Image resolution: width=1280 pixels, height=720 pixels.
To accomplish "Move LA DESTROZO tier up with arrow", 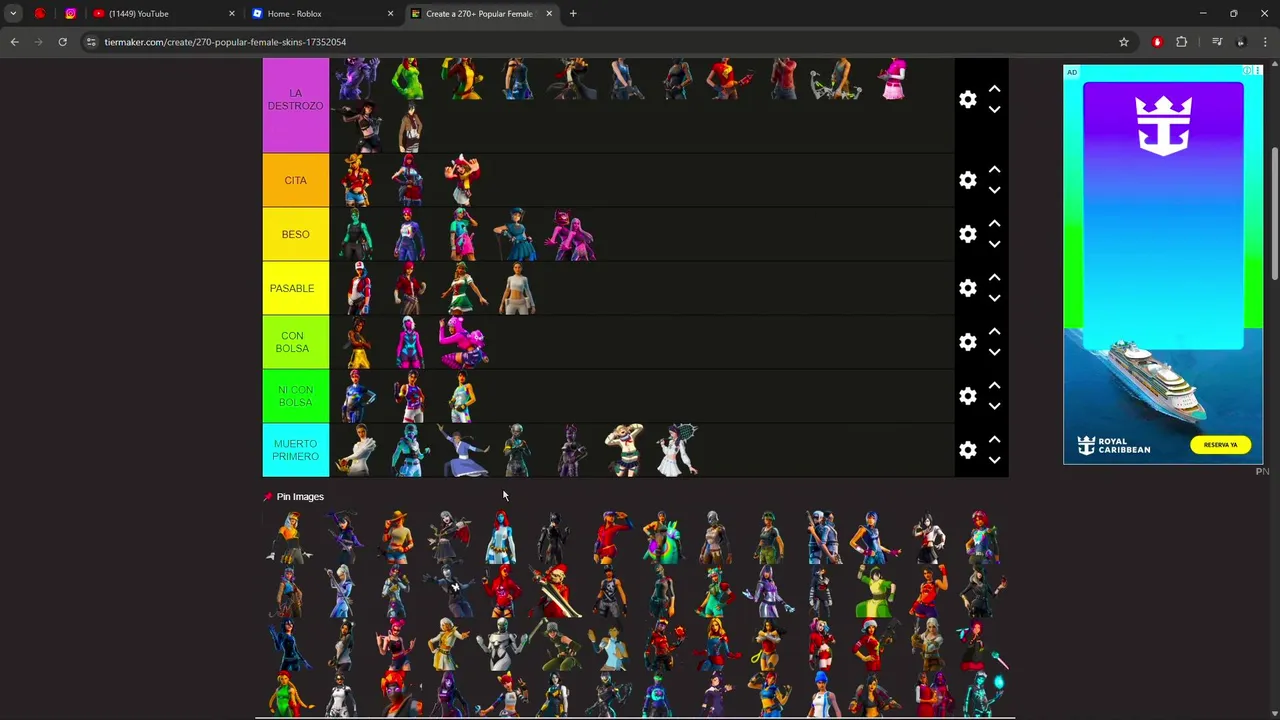I will point(994,89).
